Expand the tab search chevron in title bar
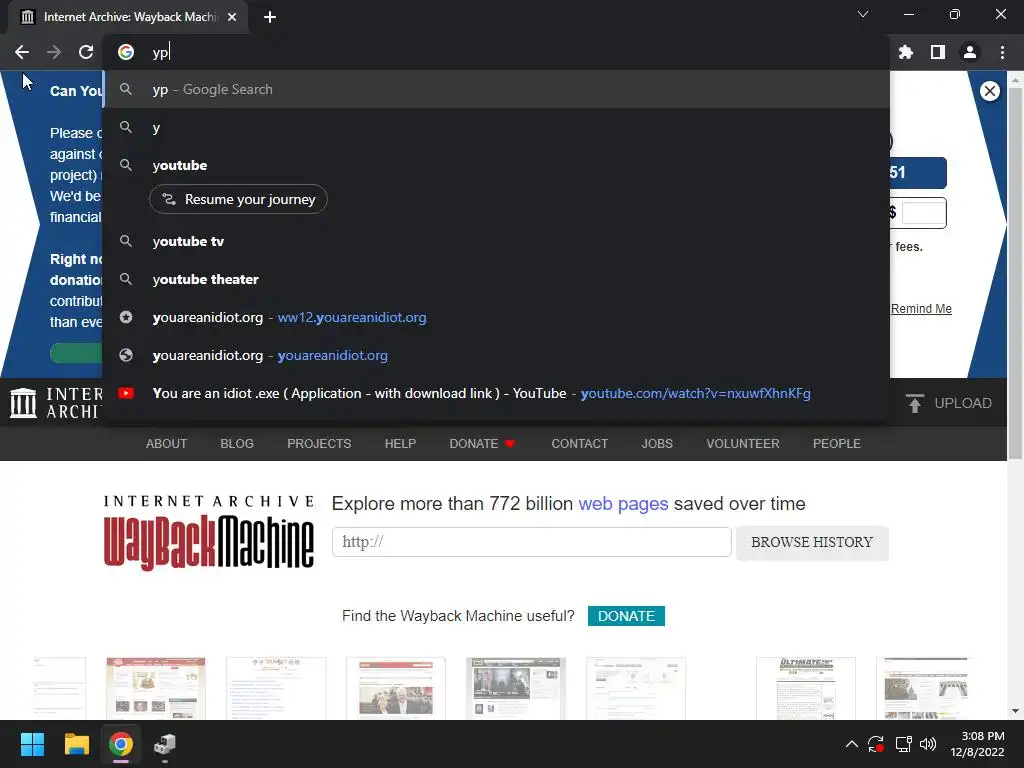This screenshot has height=768, width=1024. (863, 14)
